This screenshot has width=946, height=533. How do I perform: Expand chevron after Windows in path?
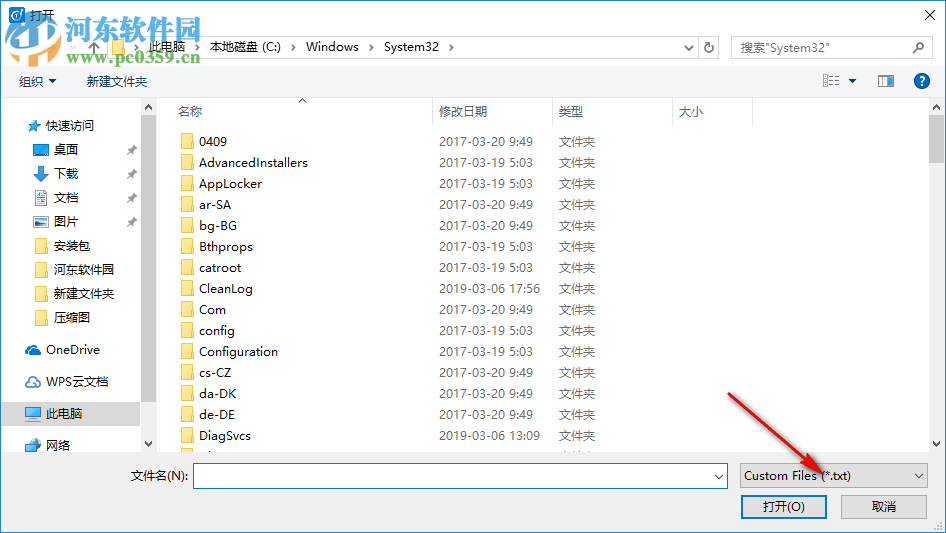371,47
